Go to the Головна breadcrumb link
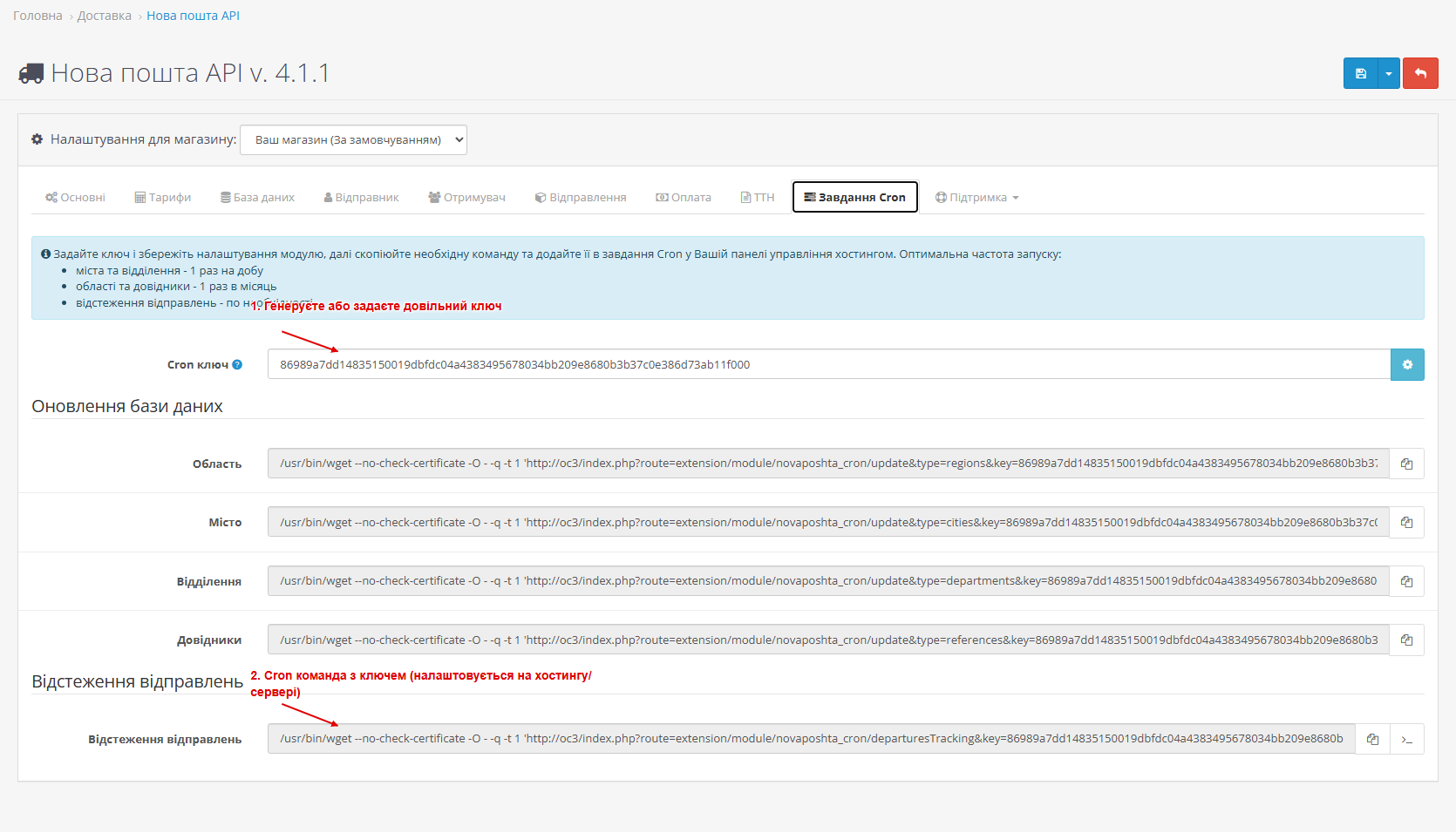This screenshot has width=1456, height=833. pyautogui.click(x=37, y=16)
